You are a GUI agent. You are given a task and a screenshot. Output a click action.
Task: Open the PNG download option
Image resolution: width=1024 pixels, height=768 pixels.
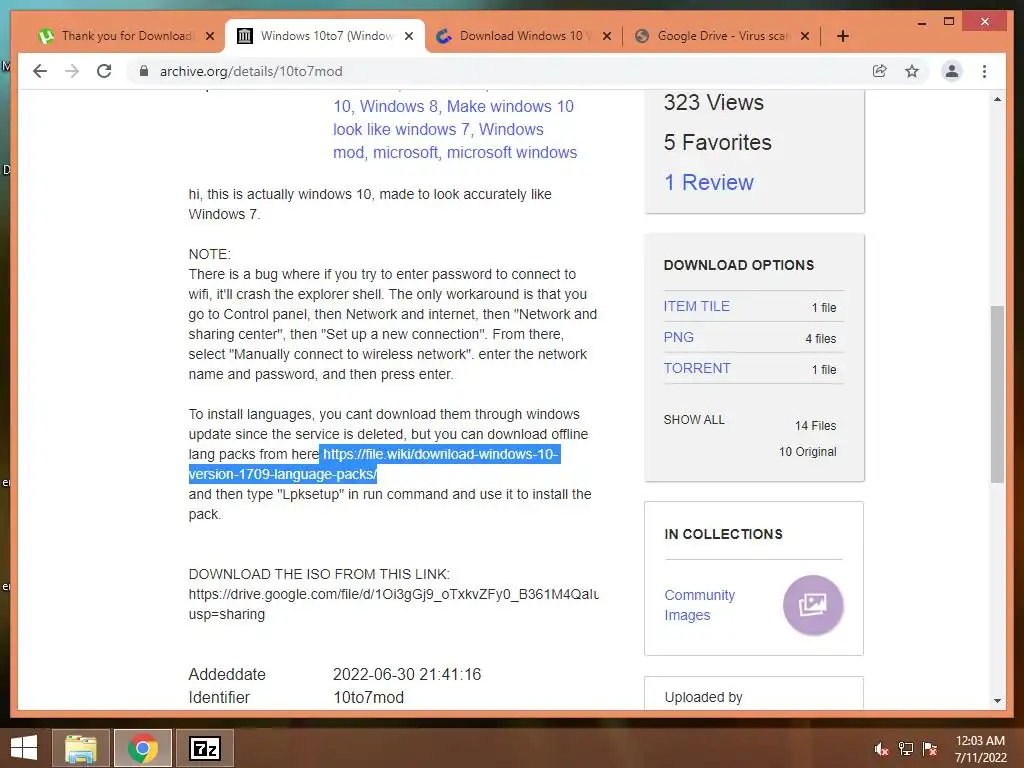679,338
